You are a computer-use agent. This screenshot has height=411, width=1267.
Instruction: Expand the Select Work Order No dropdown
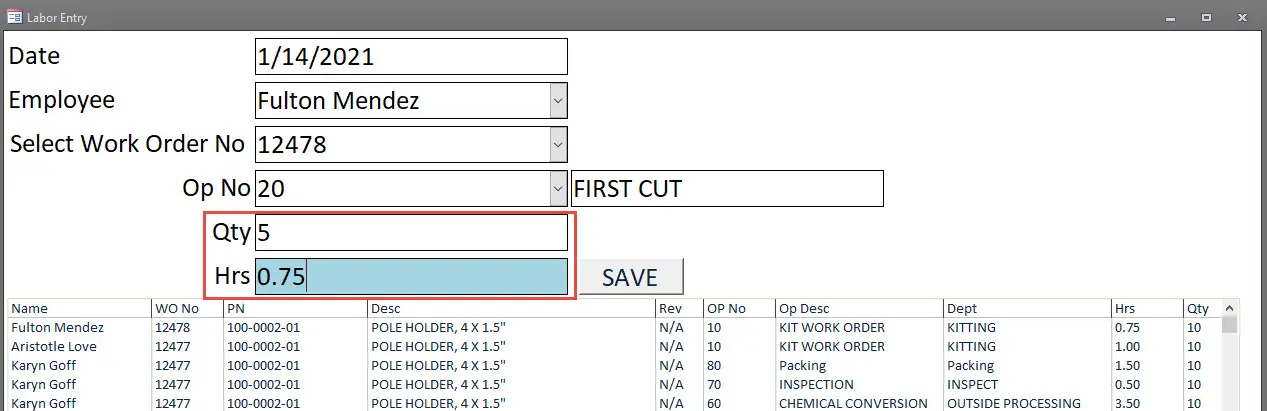(x=558, y=144)
